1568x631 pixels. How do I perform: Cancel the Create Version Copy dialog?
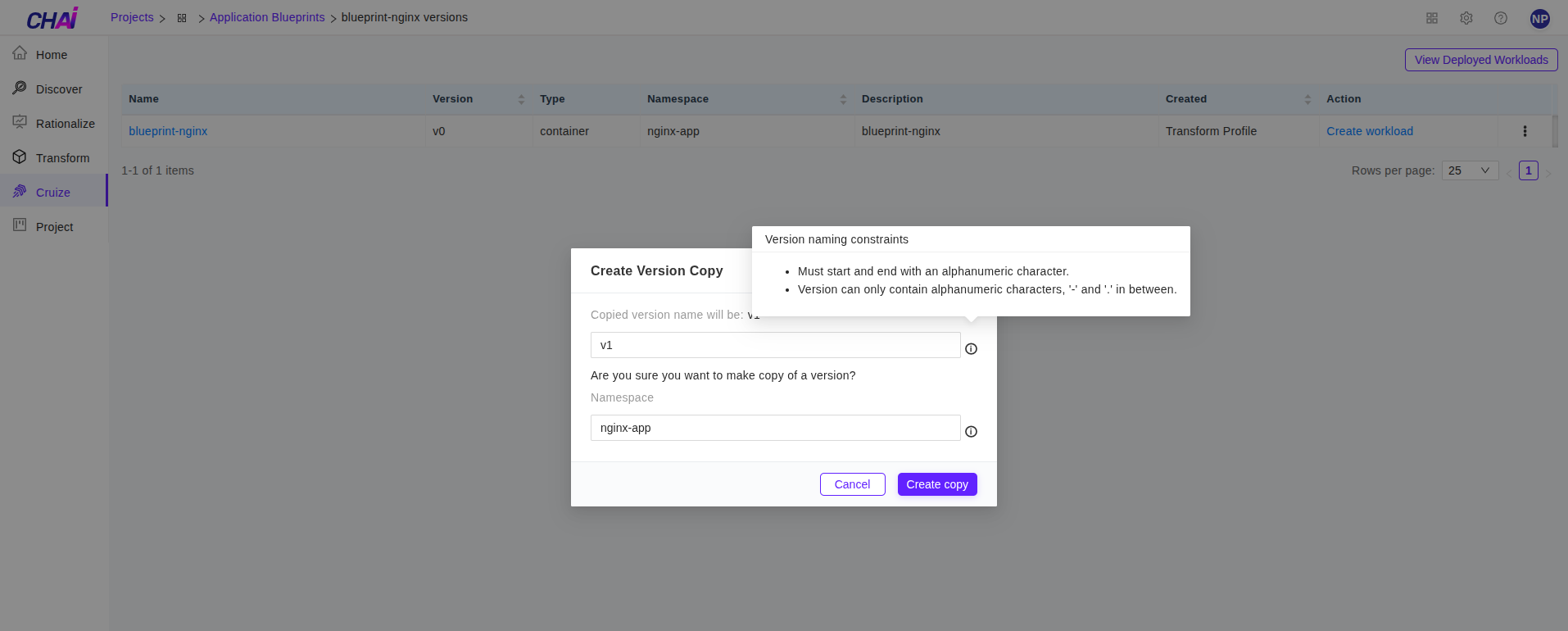pyautogui.click(x=852, y=484)
